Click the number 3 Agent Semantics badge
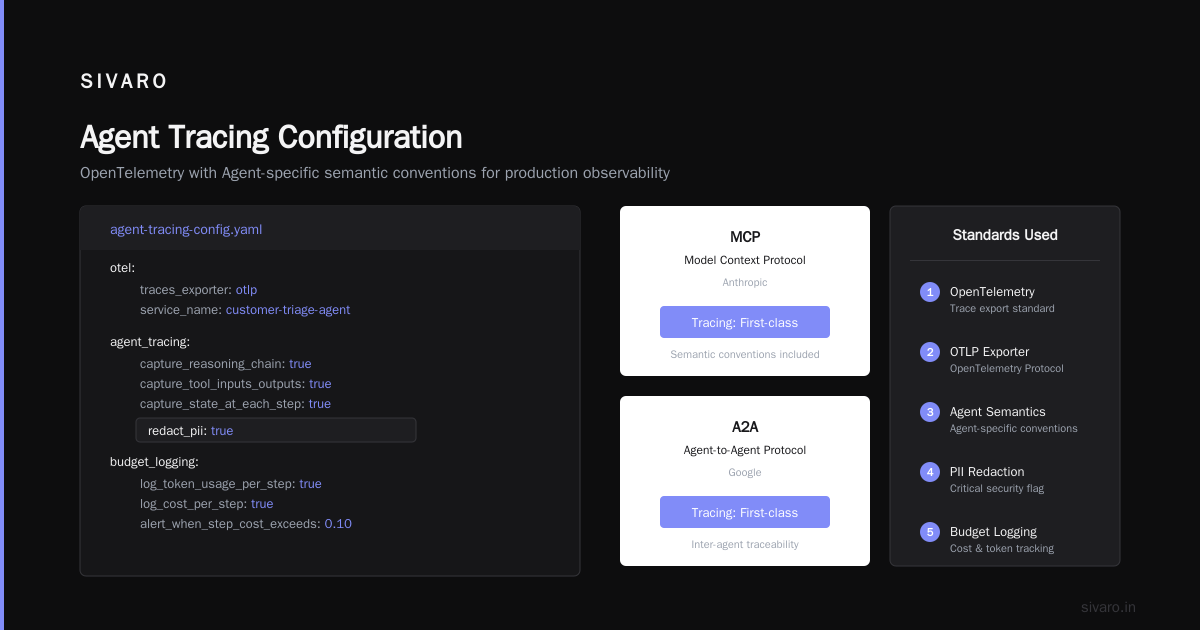The width and height of the screenshot is (1200, 630). point(930,412)
